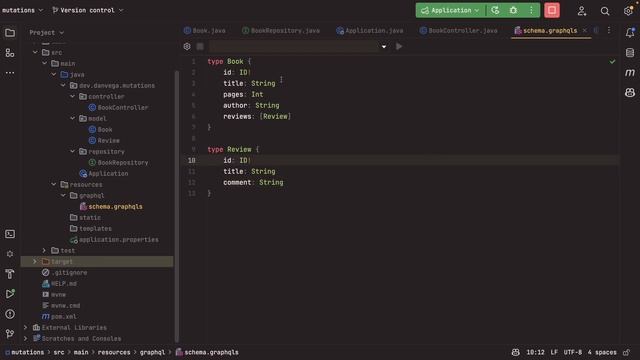
Task: Select application.properties file
Action: (119, 240)
